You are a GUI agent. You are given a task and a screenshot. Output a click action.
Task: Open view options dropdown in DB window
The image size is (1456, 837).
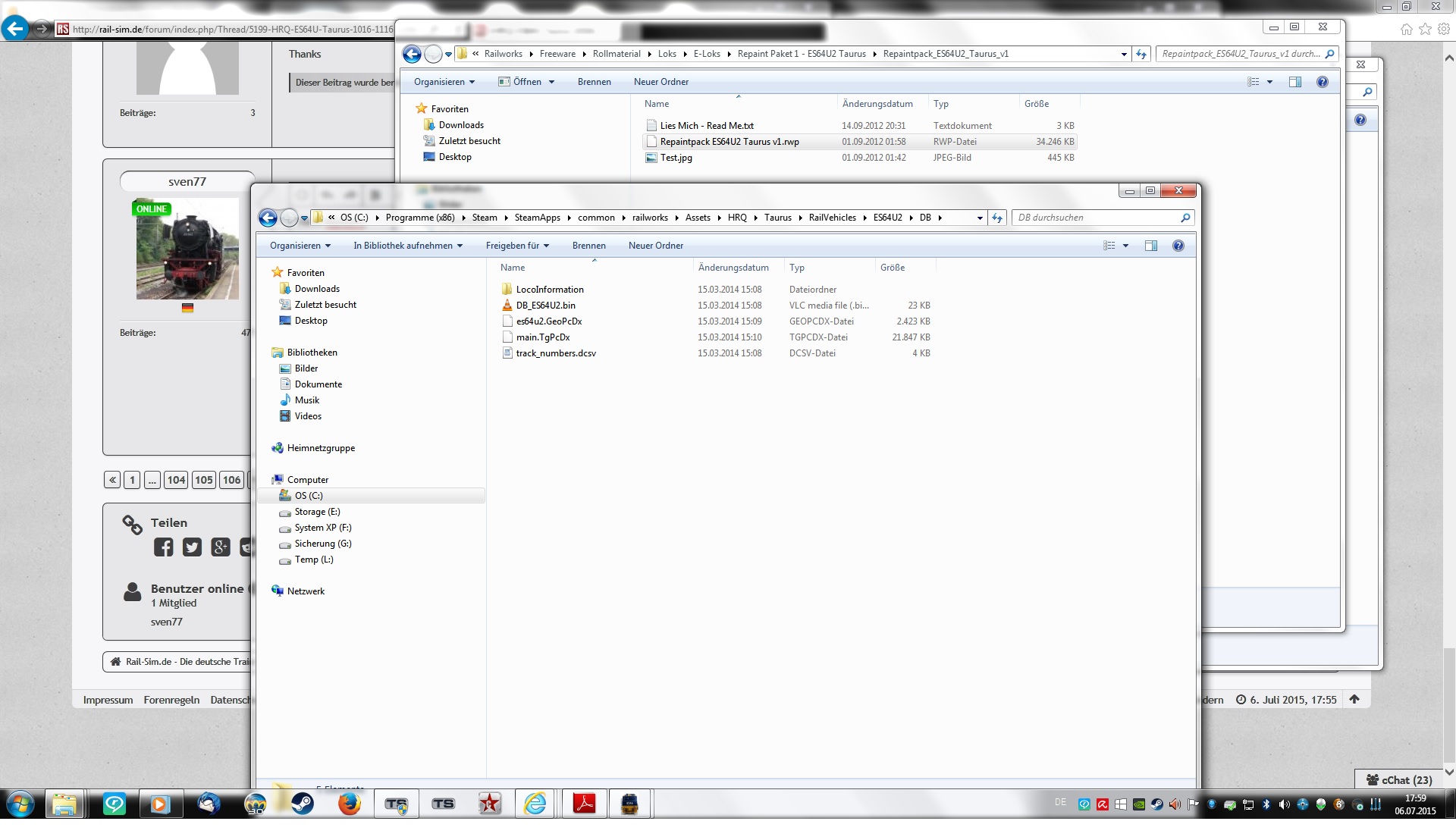point(1125,246)
